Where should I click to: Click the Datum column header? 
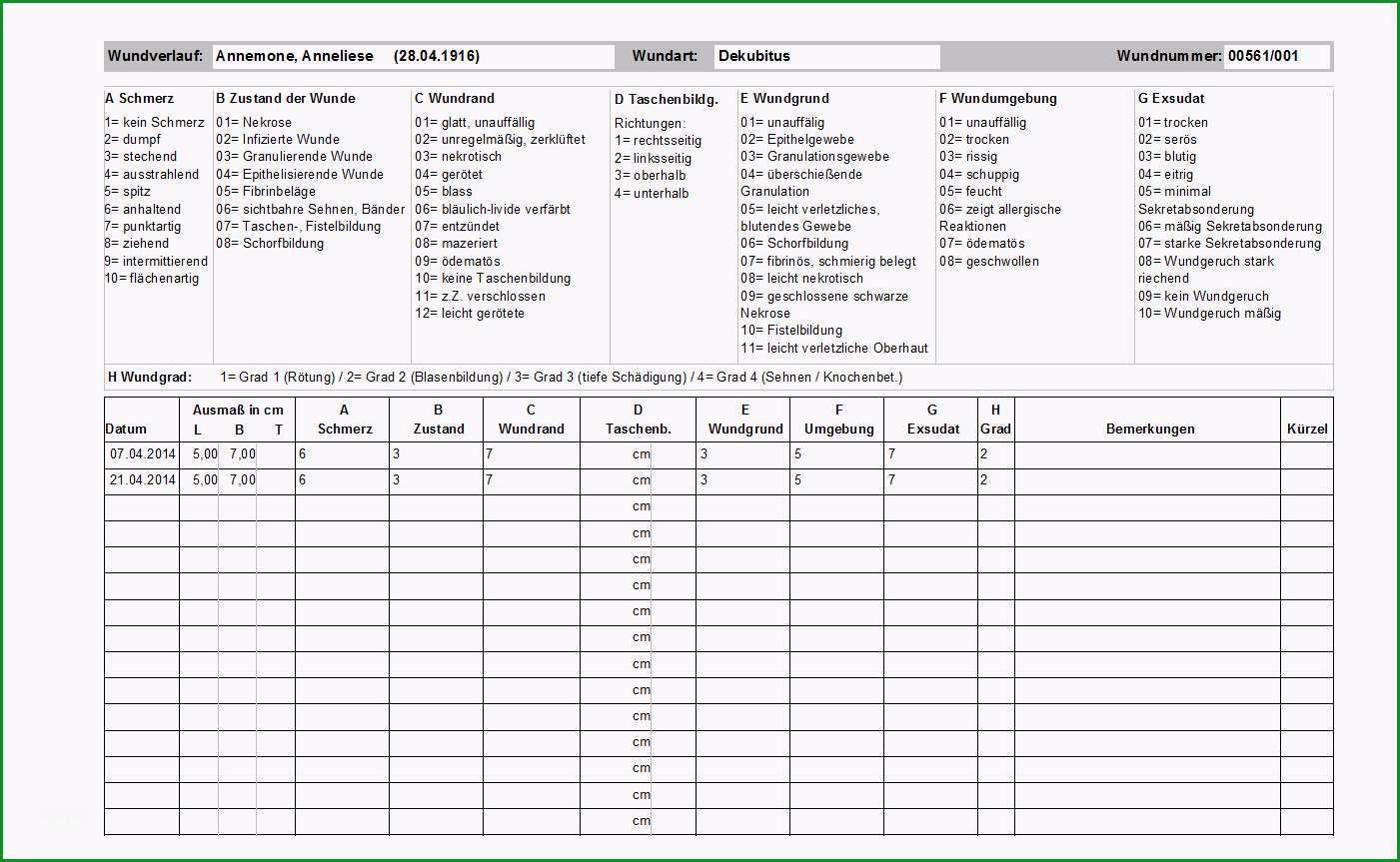pyautogui.click(x=126, y=430)
